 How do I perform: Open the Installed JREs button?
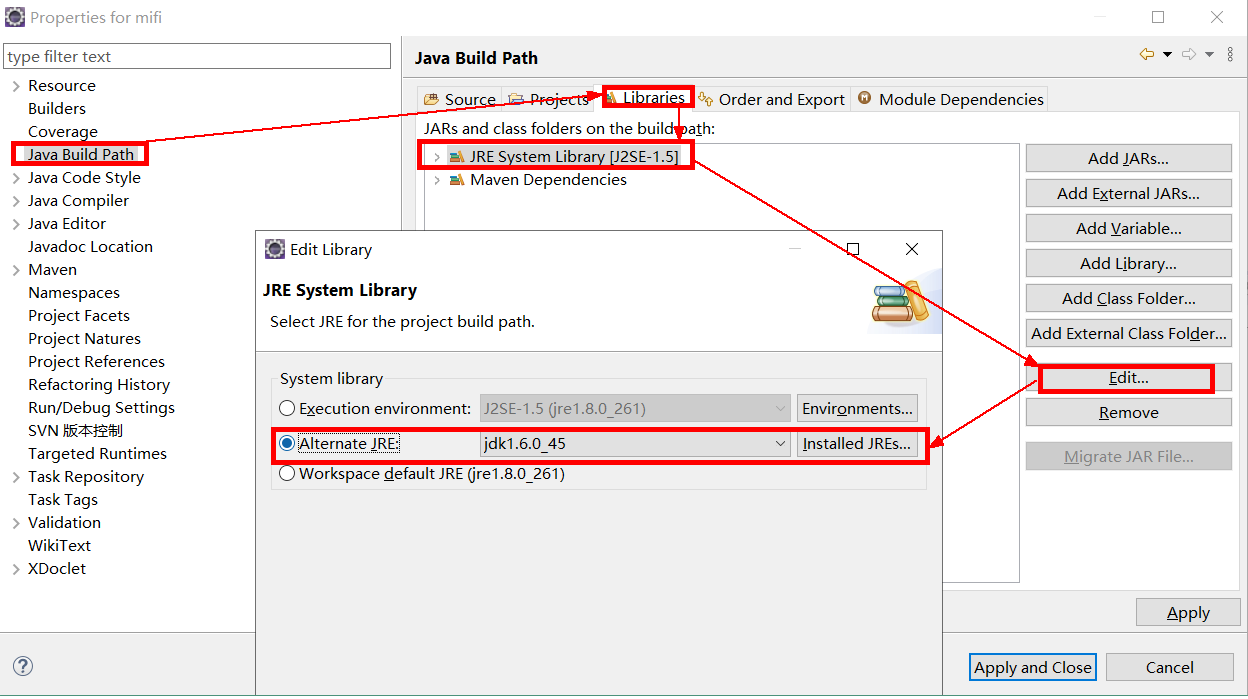[x=857, y=444]
